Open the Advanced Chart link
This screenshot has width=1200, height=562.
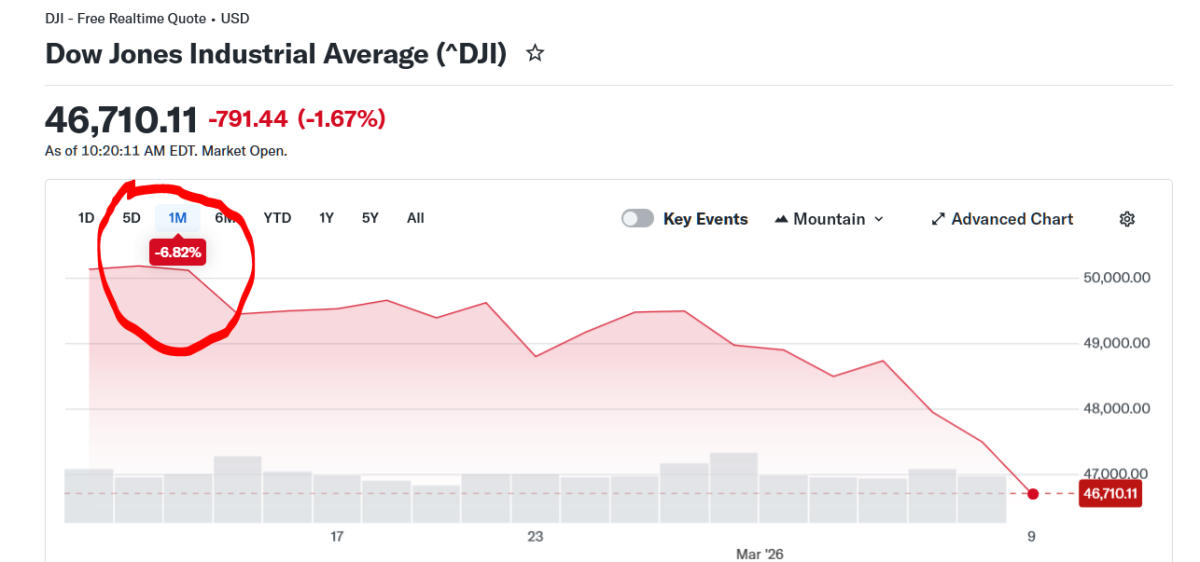tap(1012, 219)
